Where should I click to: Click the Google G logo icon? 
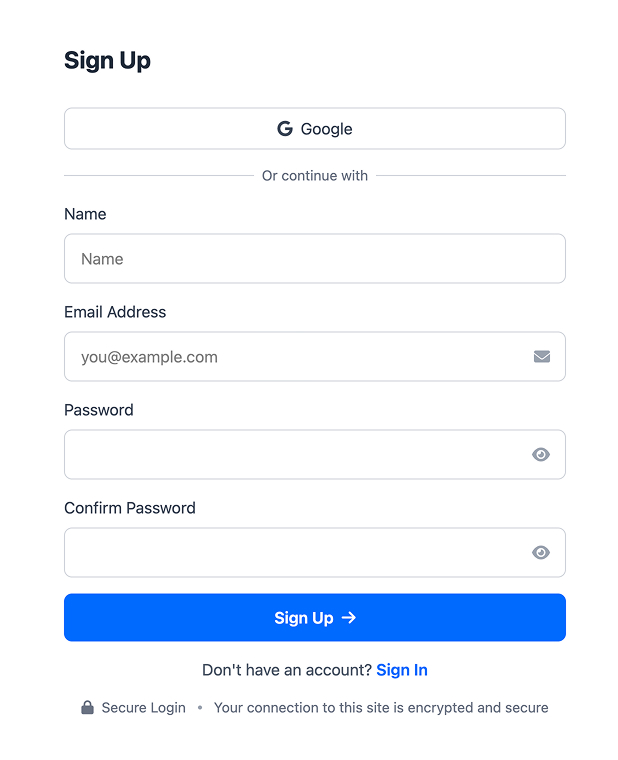tap(285, 128)
